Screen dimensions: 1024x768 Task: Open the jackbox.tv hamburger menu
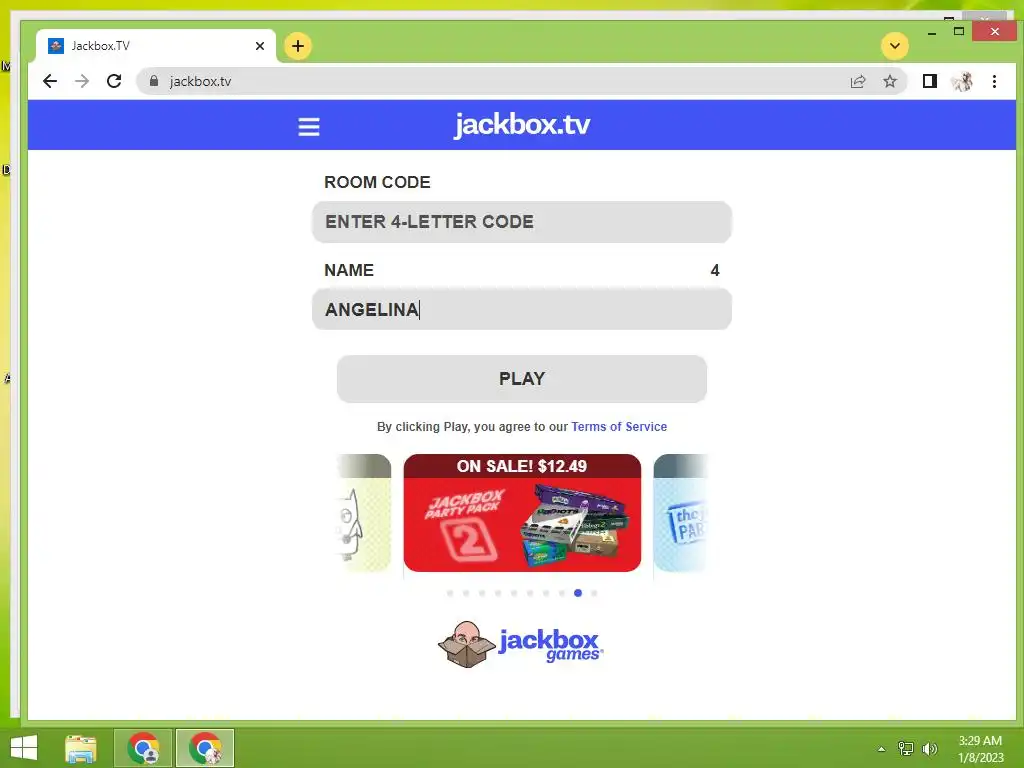point(309,127)
